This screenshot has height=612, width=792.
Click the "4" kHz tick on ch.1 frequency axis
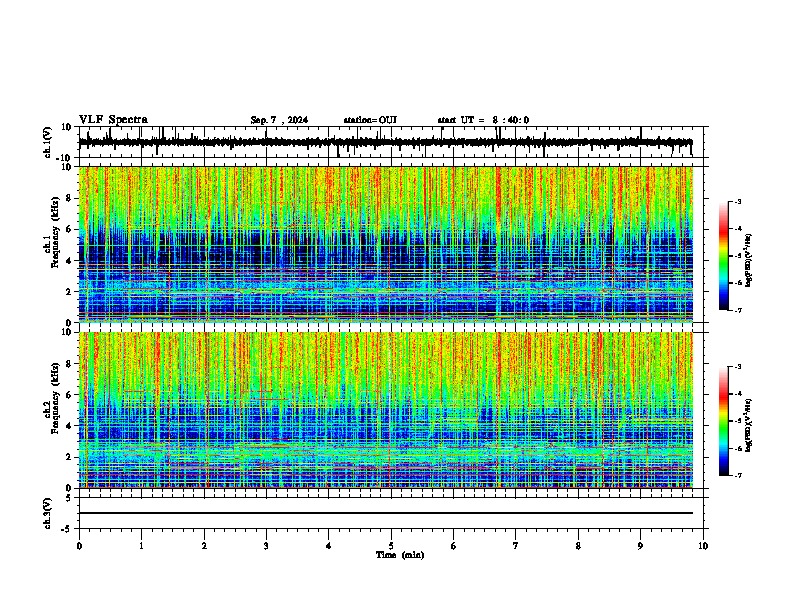click(x=70, y=261)
